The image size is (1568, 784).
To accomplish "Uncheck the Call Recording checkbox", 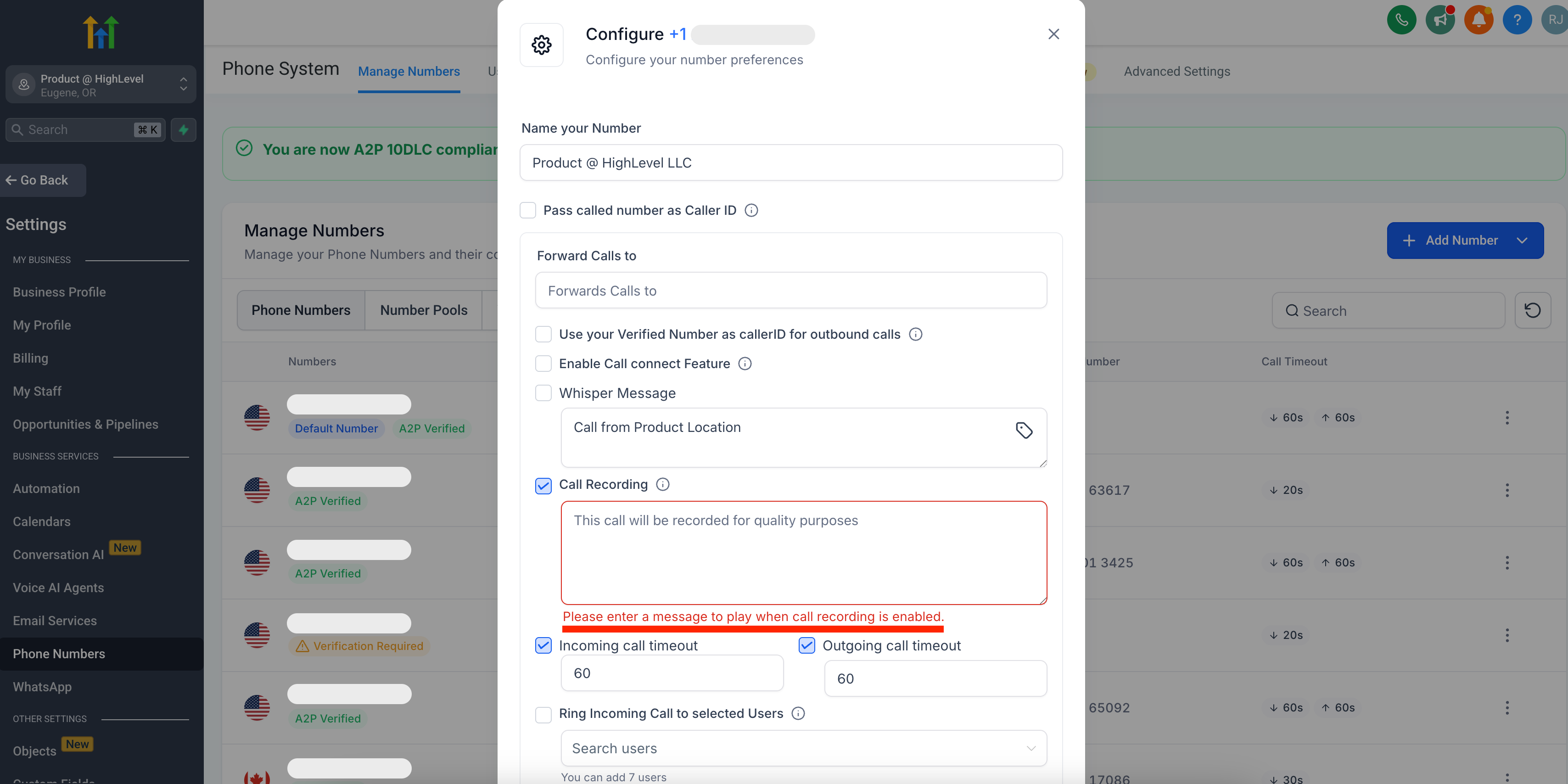I will tap(543, 486).
